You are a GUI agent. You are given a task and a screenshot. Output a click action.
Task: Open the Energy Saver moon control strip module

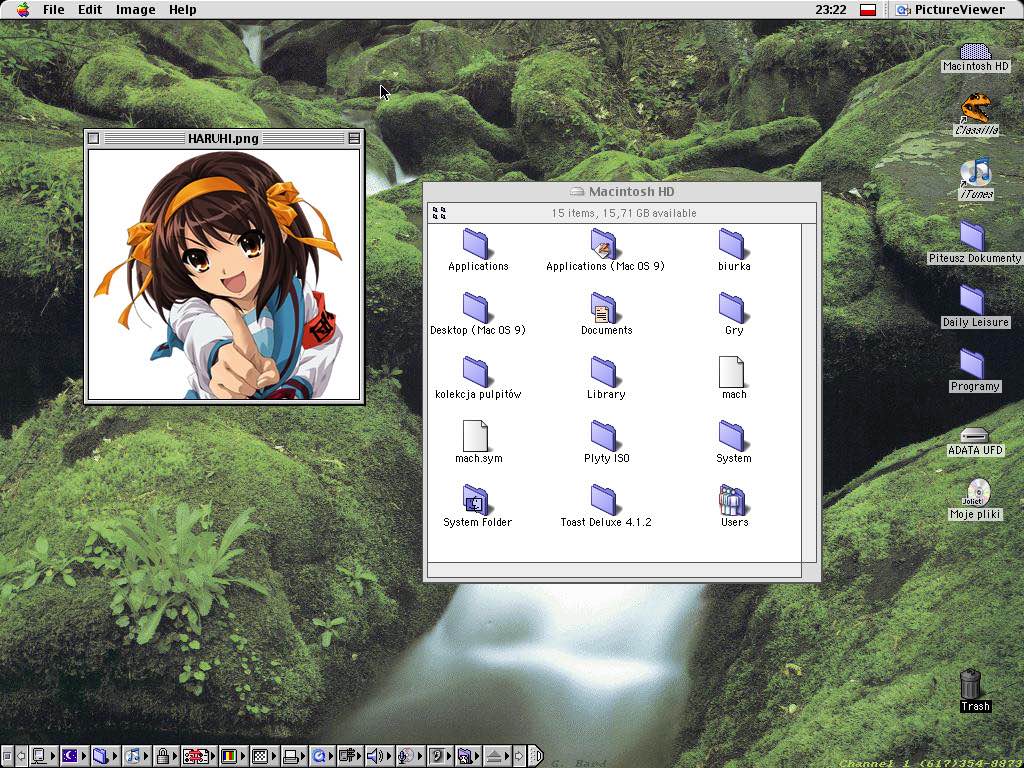tap(74, 756)
